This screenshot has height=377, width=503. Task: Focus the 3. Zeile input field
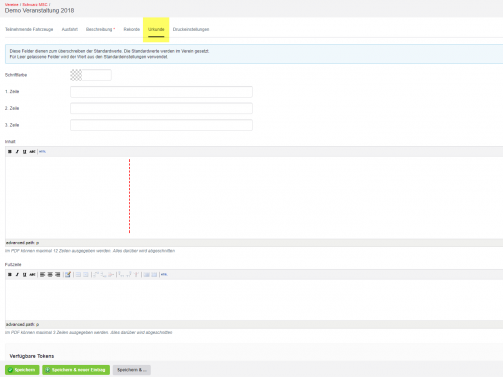click(x=161, y=125)
